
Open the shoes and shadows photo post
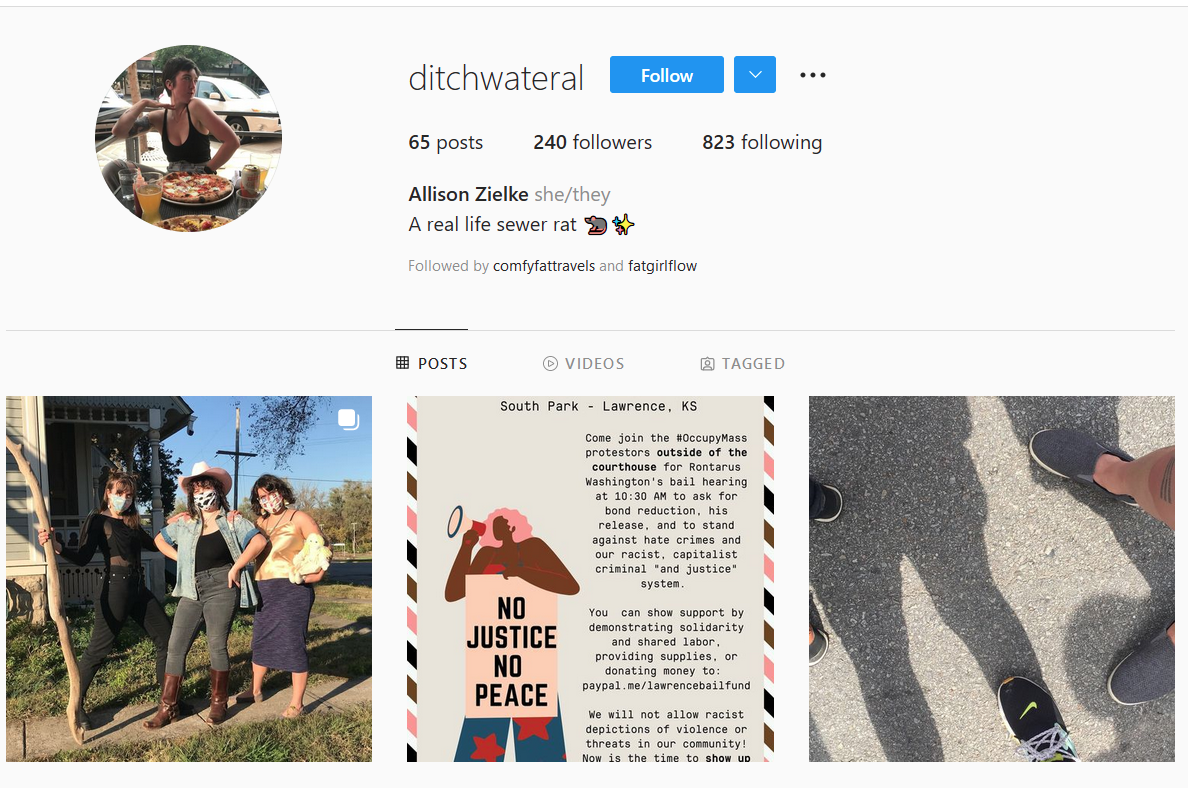tap(992, 579)
